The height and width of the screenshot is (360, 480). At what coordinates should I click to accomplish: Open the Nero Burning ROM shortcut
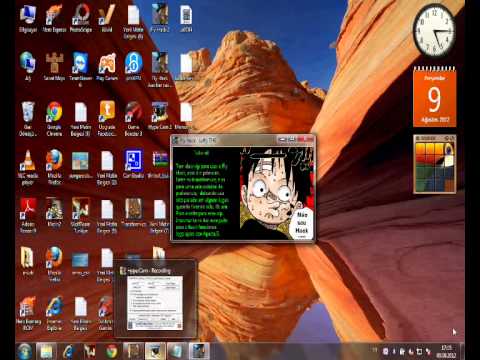click(28, 313)
